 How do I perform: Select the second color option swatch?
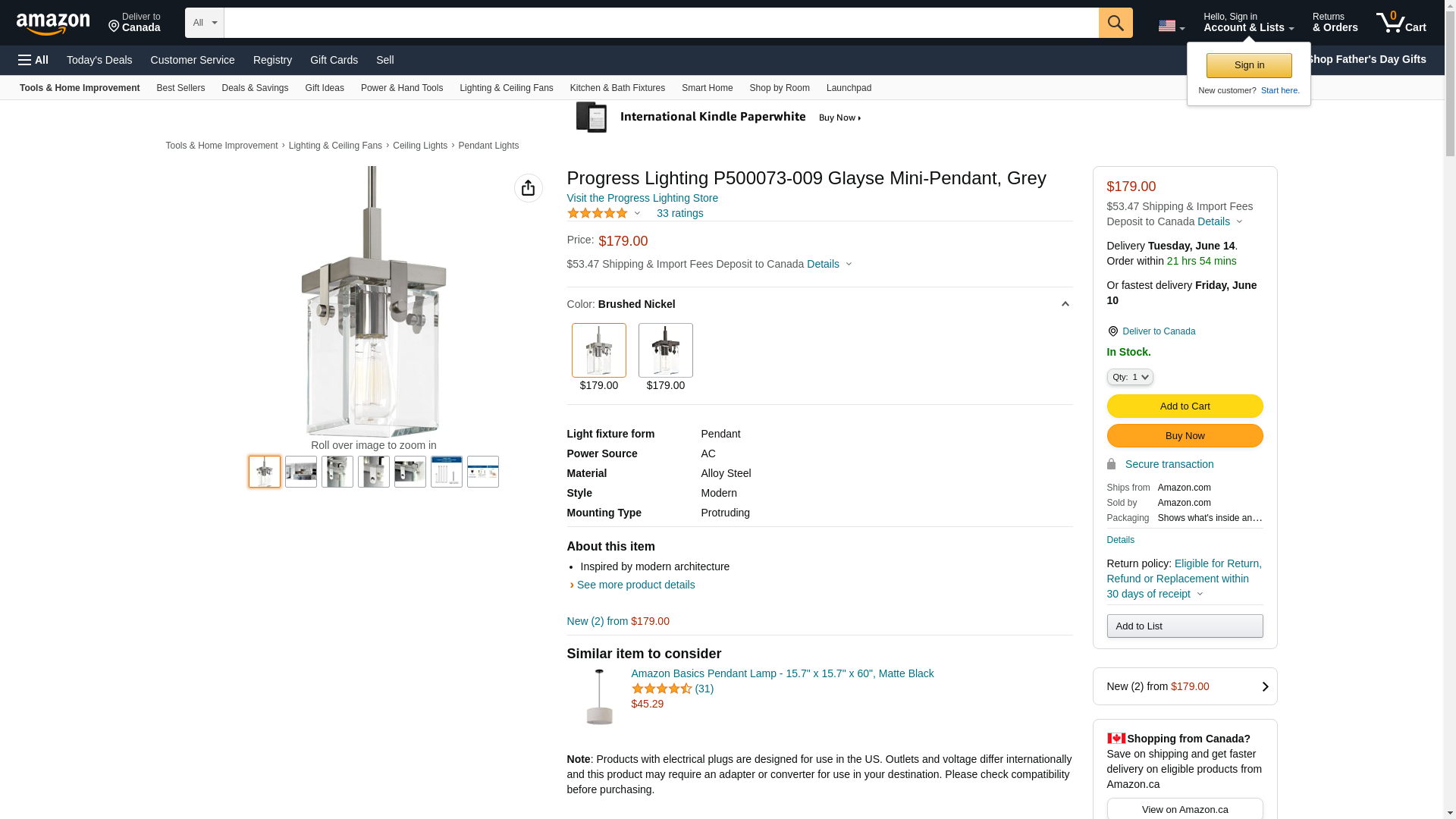(665, 350)
